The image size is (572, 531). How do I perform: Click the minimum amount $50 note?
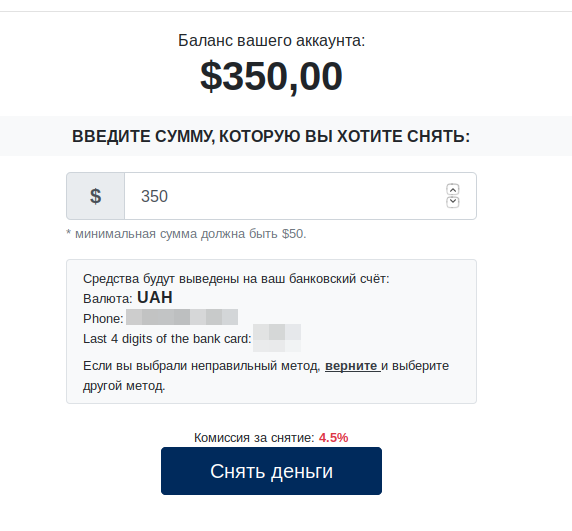[186, 234]
